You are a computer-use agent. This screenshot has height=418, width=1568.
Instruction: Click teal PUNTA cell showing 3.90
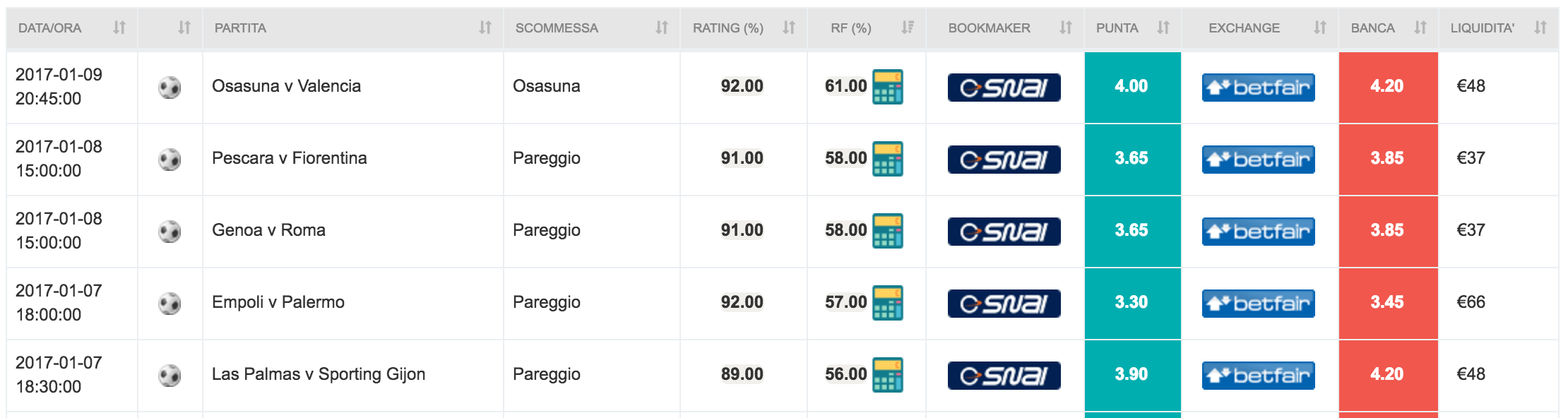tap(1132, 375)
